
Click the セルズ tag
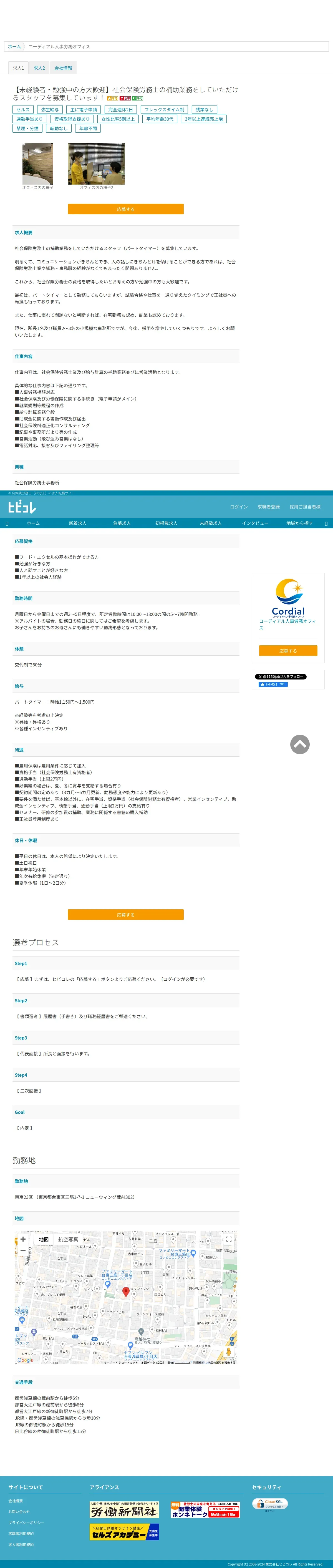[23, 110]
